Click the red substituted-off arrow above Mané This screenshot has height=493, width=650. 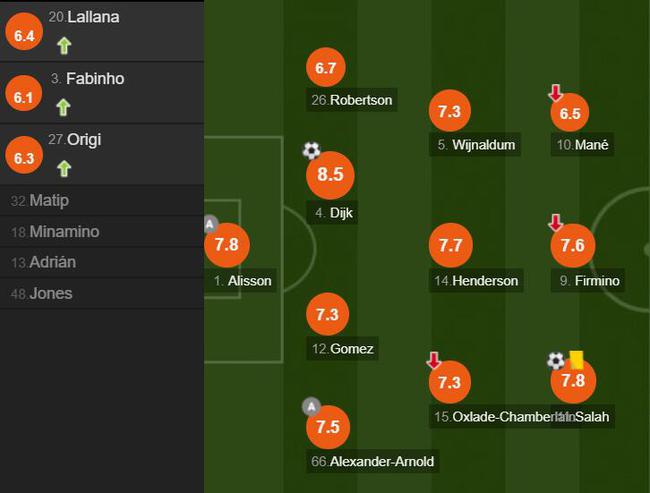pos(555,93)
